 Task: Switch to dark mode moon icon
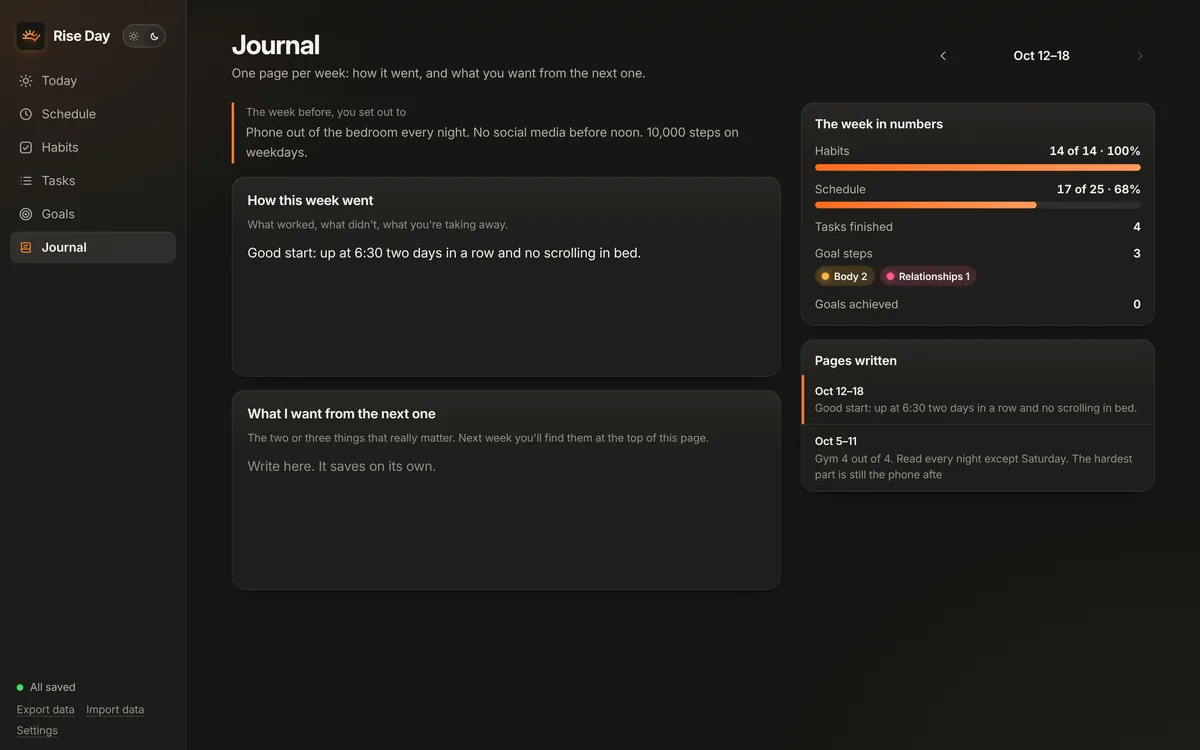155,36
